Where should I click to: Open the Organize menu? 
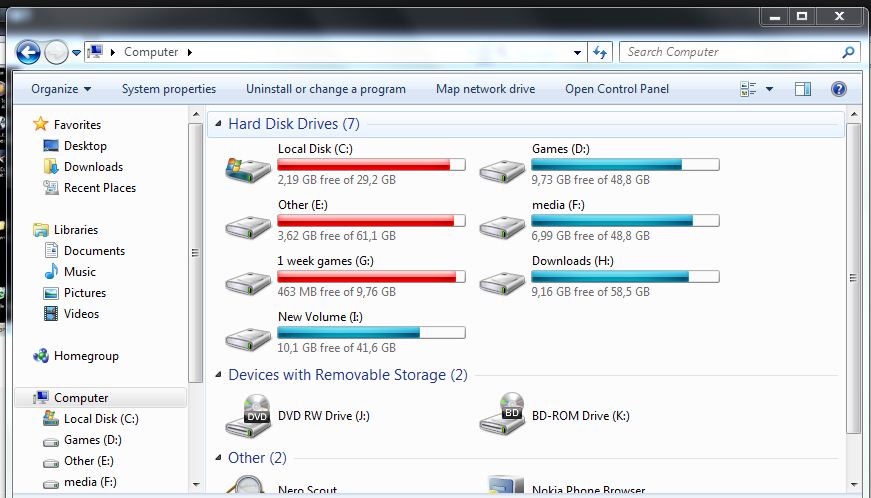[61, 89]
